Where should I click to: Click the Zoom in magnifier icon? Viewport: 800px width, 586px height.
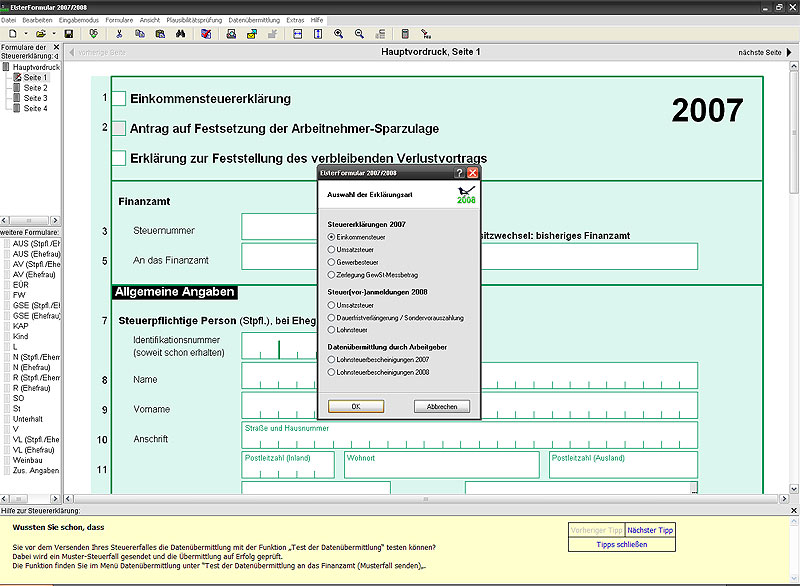click(338, 34)
